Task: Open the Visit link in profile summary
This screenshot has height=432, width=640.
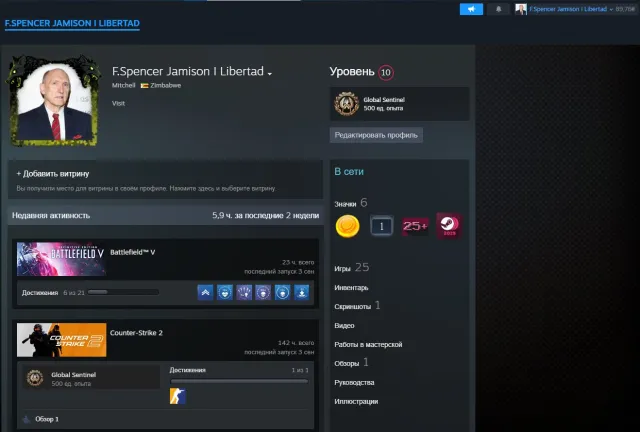Action: click(118, 103)
